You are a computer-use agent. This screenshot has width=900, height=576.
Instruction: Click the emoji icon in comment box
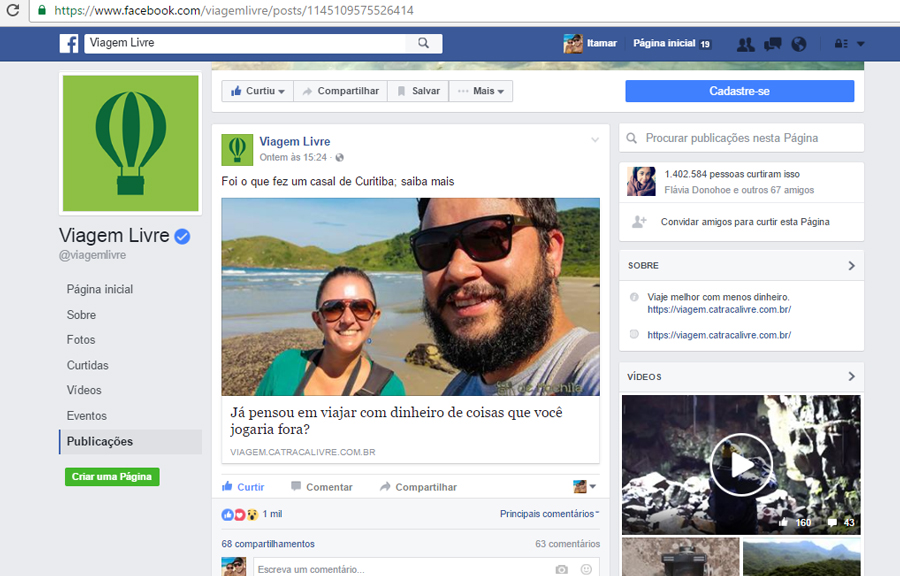coord(586,569)
